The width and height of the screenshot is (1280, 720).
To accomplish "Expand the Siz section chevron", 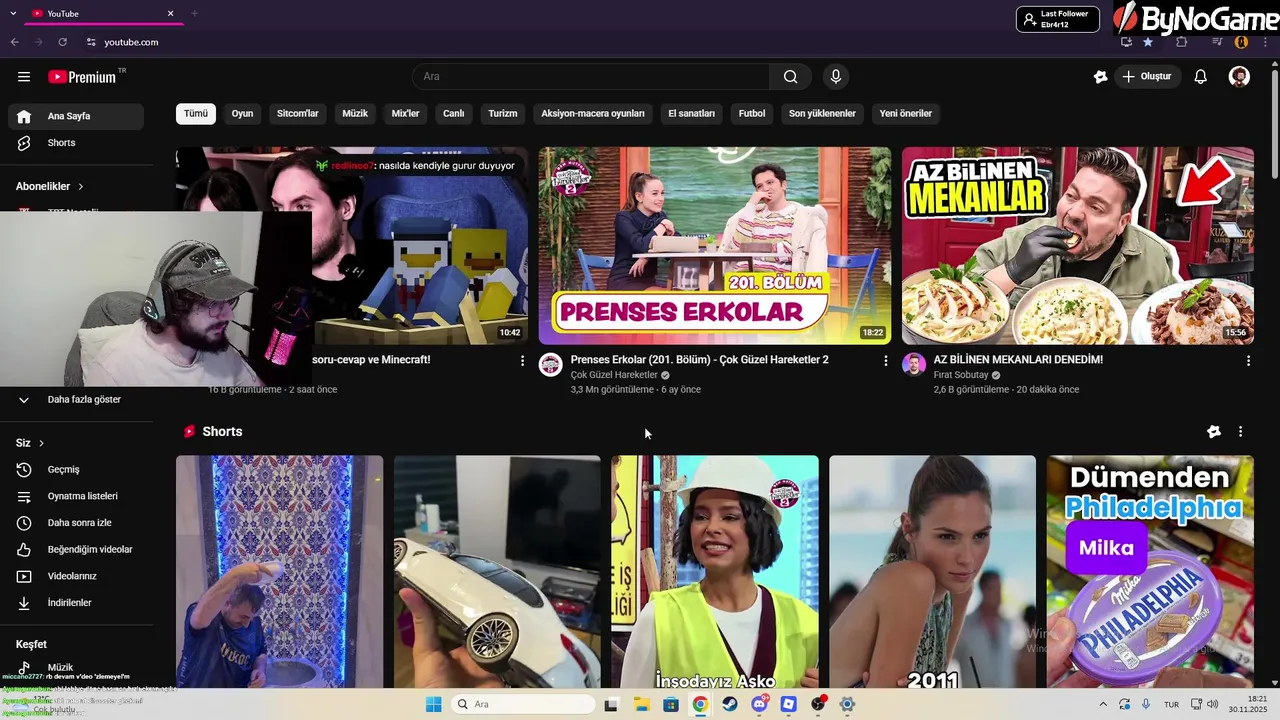I will (41, 443).
